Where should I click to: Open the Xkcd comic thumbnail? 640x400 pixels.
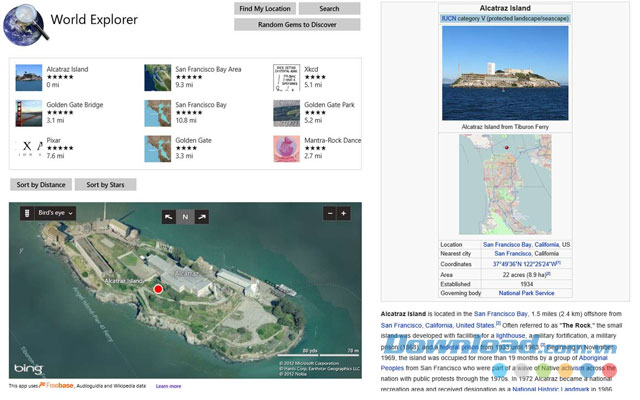pyautogui.click(x=287, y=77)
